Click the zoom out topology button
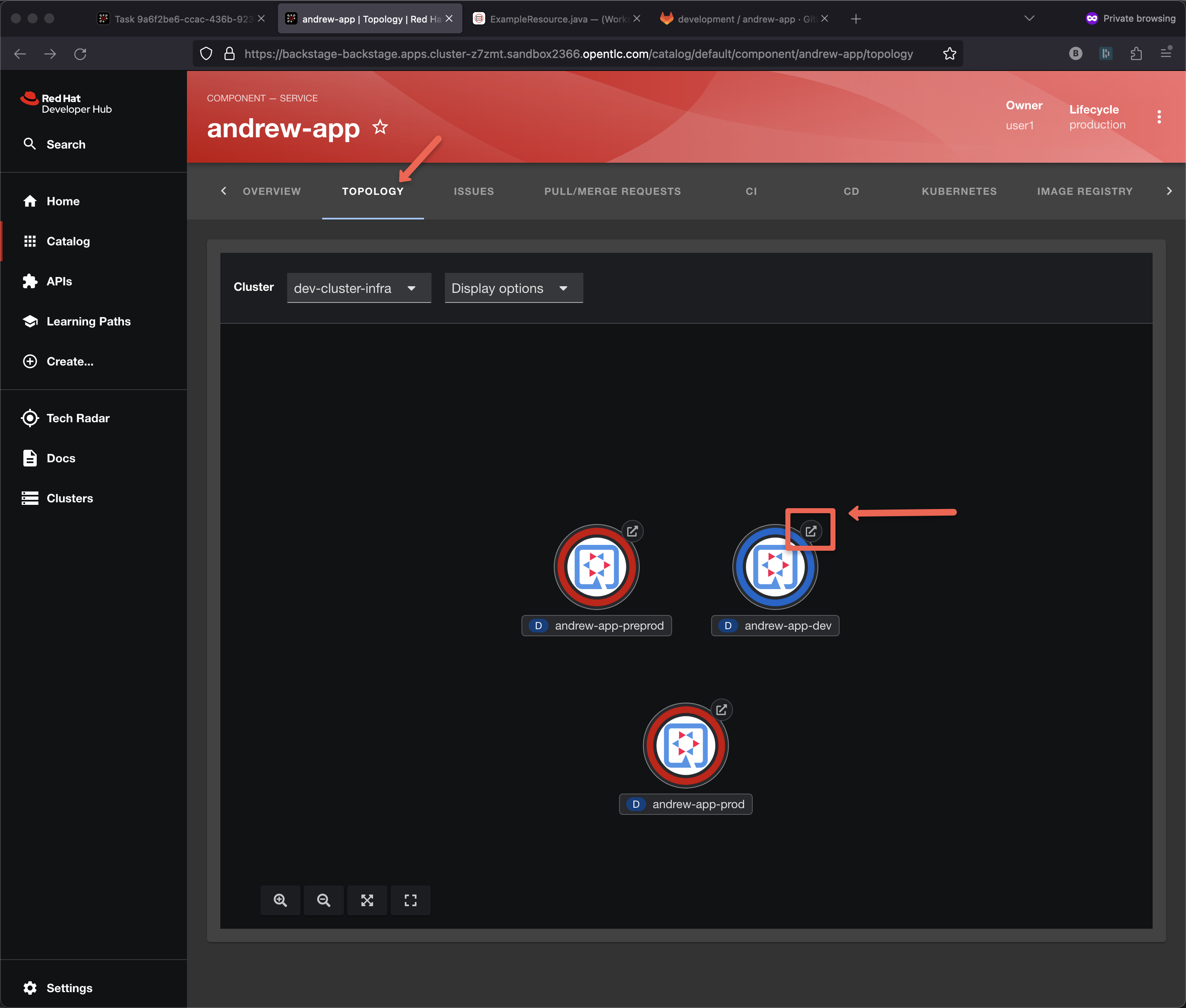1186x1008 pixels. [x=323, y=900]
